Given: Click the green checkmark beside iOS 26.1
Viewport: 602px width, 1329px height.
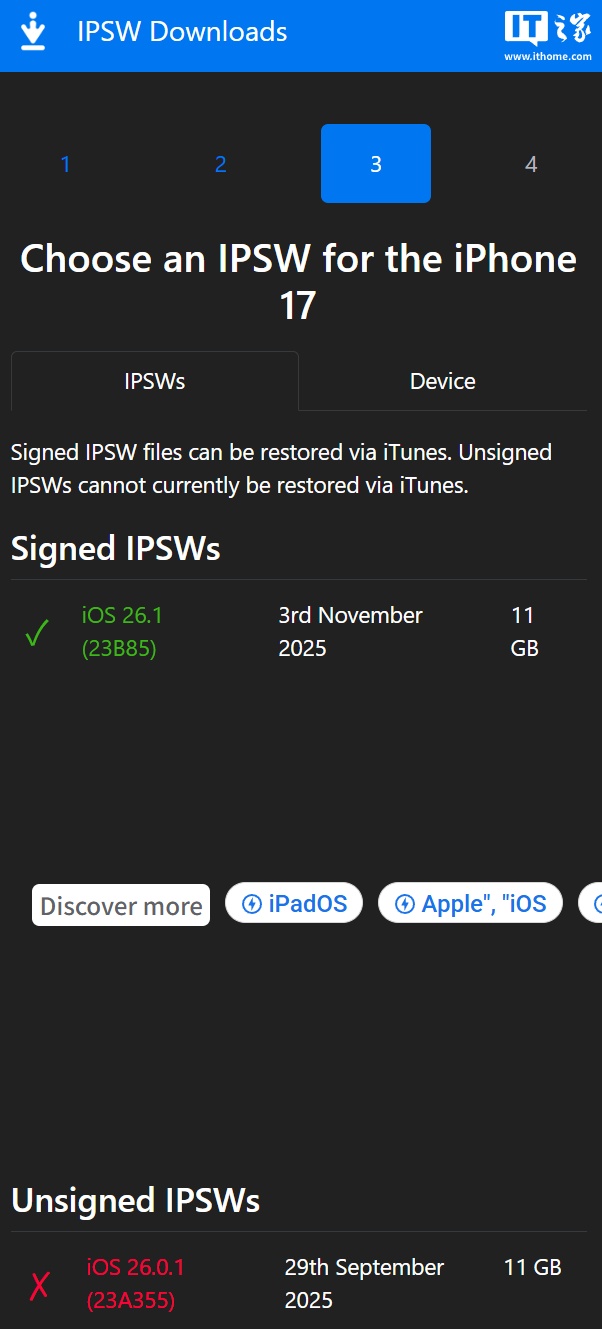Looking at the screenshot, I should click(37, 633).
